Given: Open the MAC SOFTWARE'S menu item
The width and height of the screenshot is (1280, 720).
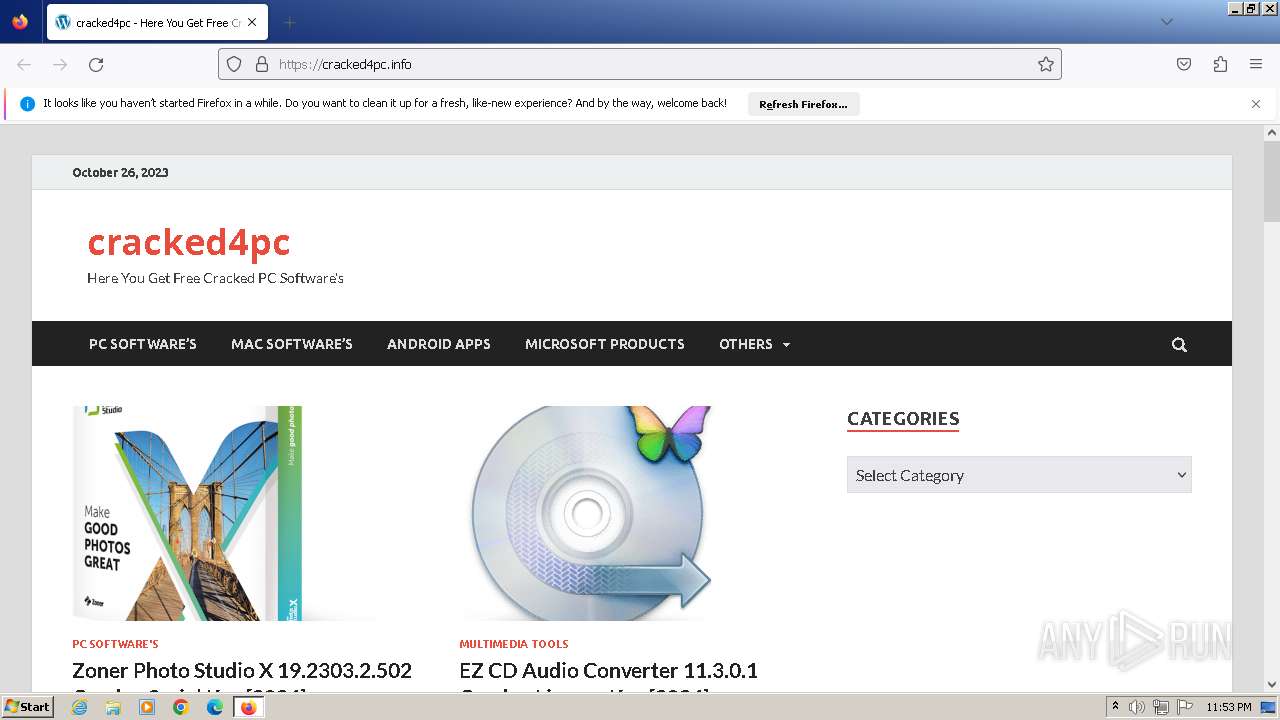Looking at the screenshot, I should [x=292, y=344].
